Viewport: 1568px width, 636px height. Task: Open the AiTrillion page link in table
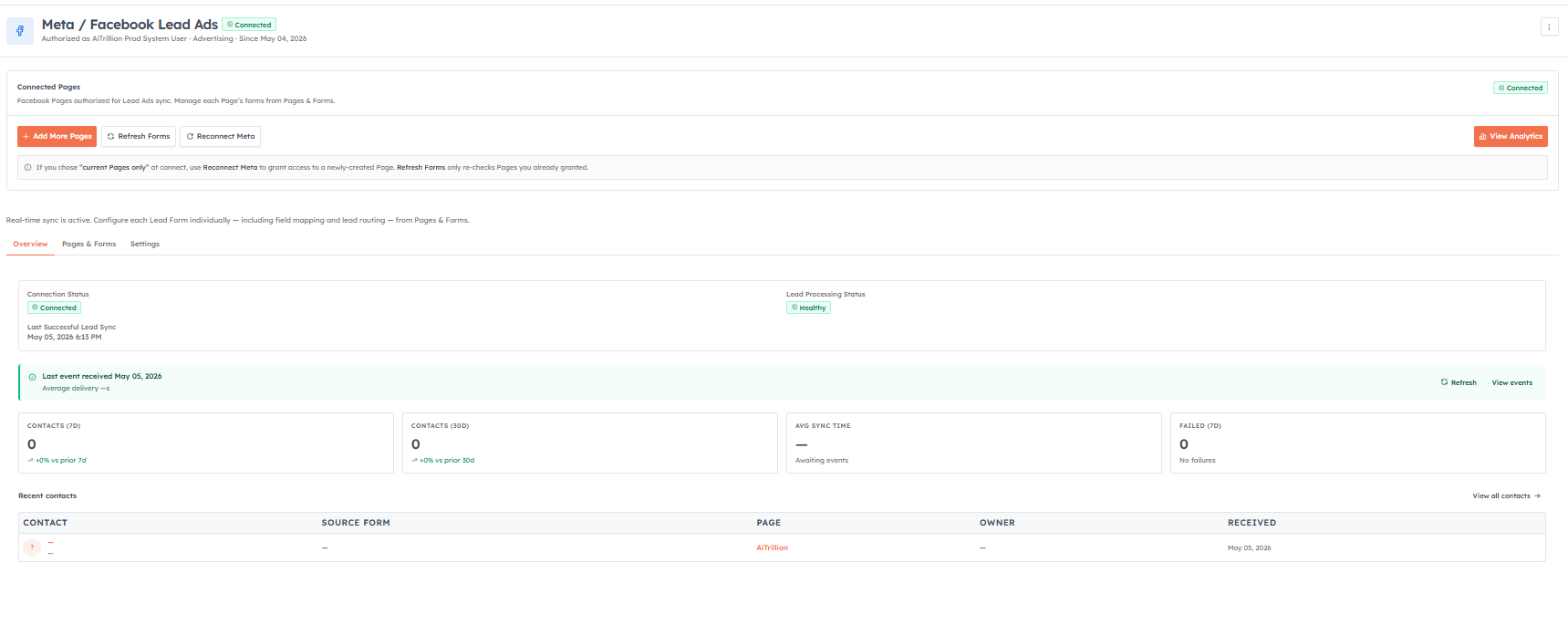(x=772, y=547)
